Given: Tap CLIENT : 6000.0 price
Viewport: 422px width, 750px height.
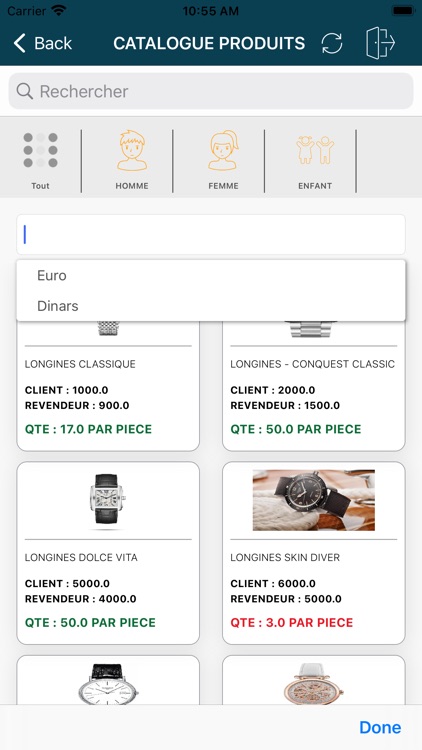Looking at the screenshot, I should pos(273,584).
